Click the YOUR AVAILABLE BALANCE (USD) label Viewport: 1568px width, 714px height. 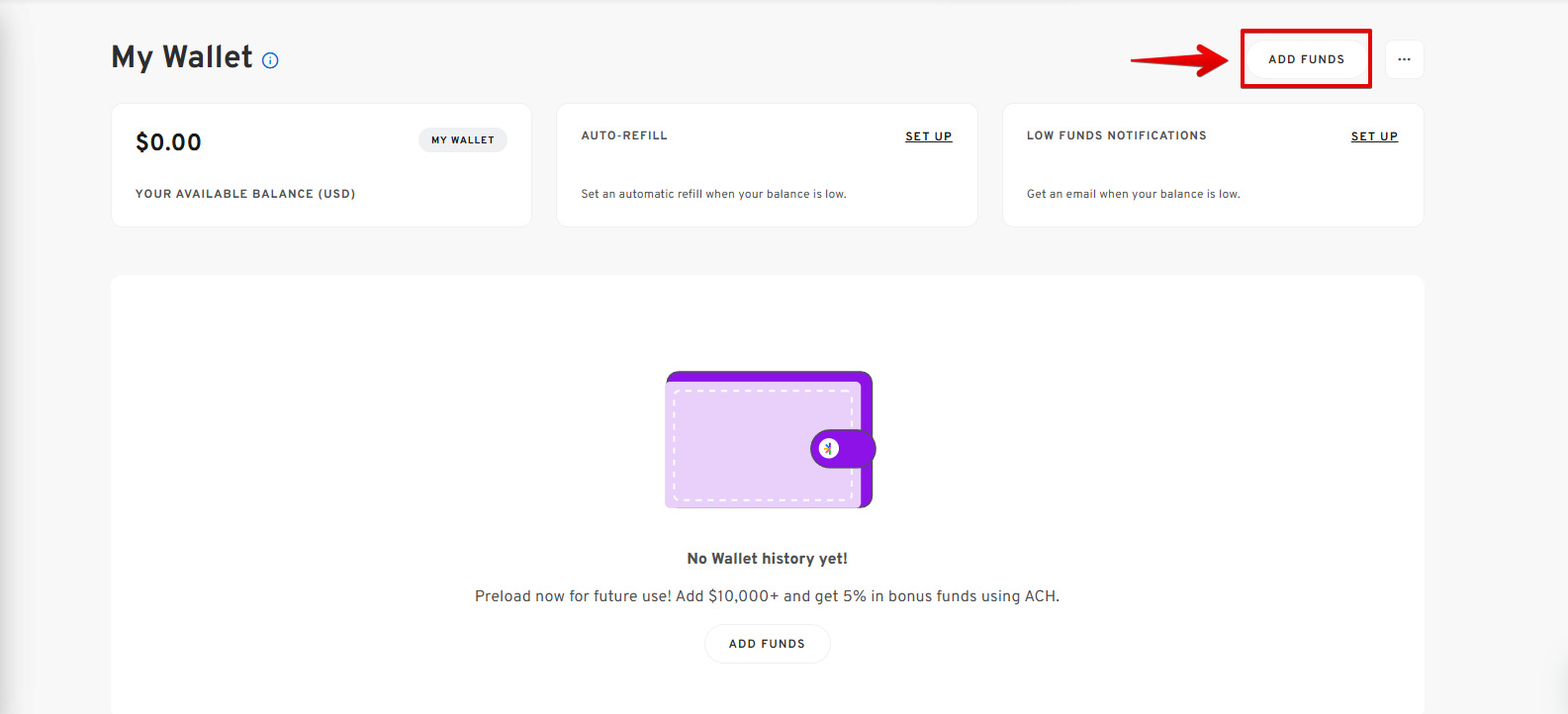click(245, 194)
